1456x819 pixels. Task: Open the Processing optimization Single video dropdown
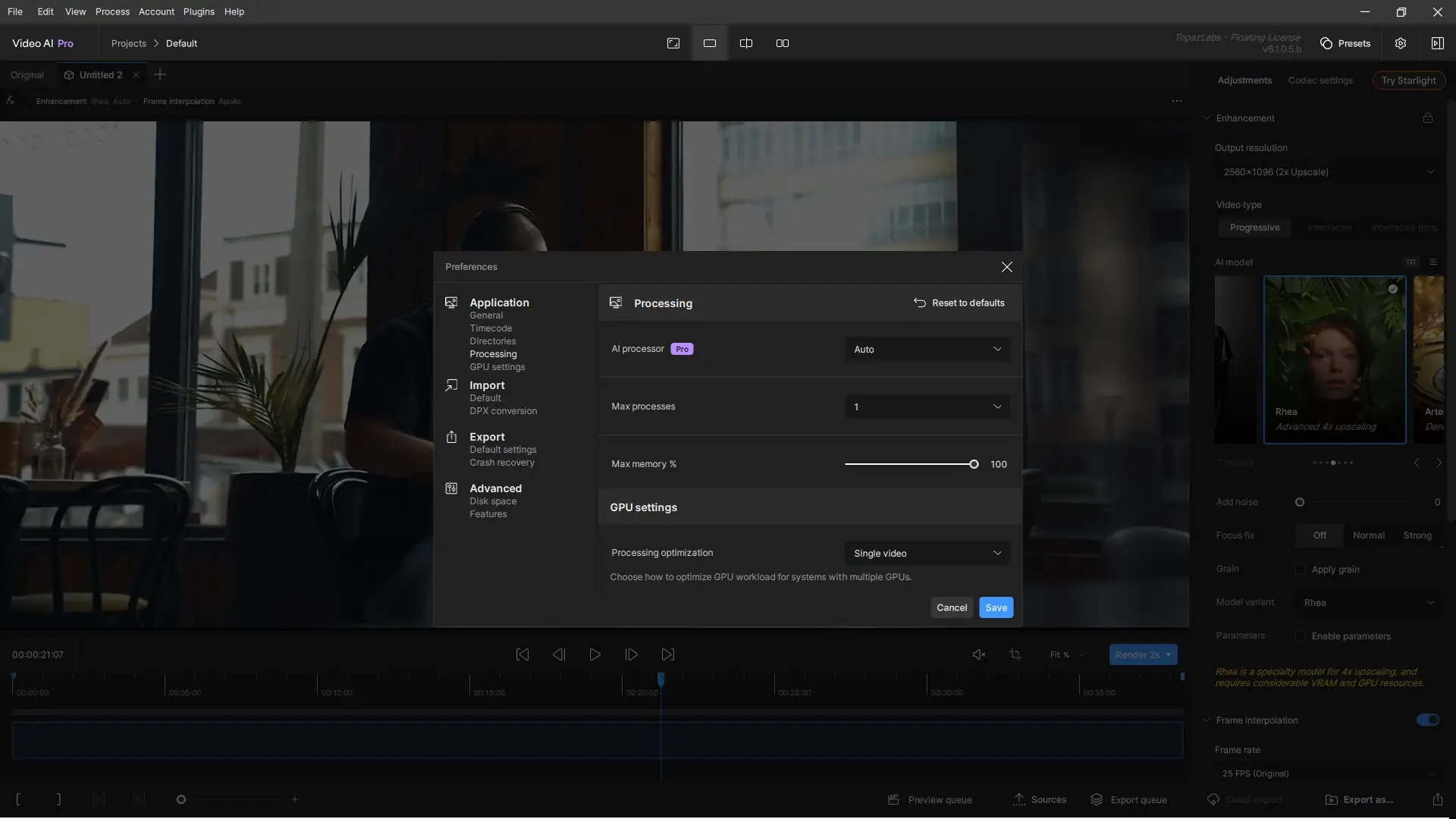927,554
